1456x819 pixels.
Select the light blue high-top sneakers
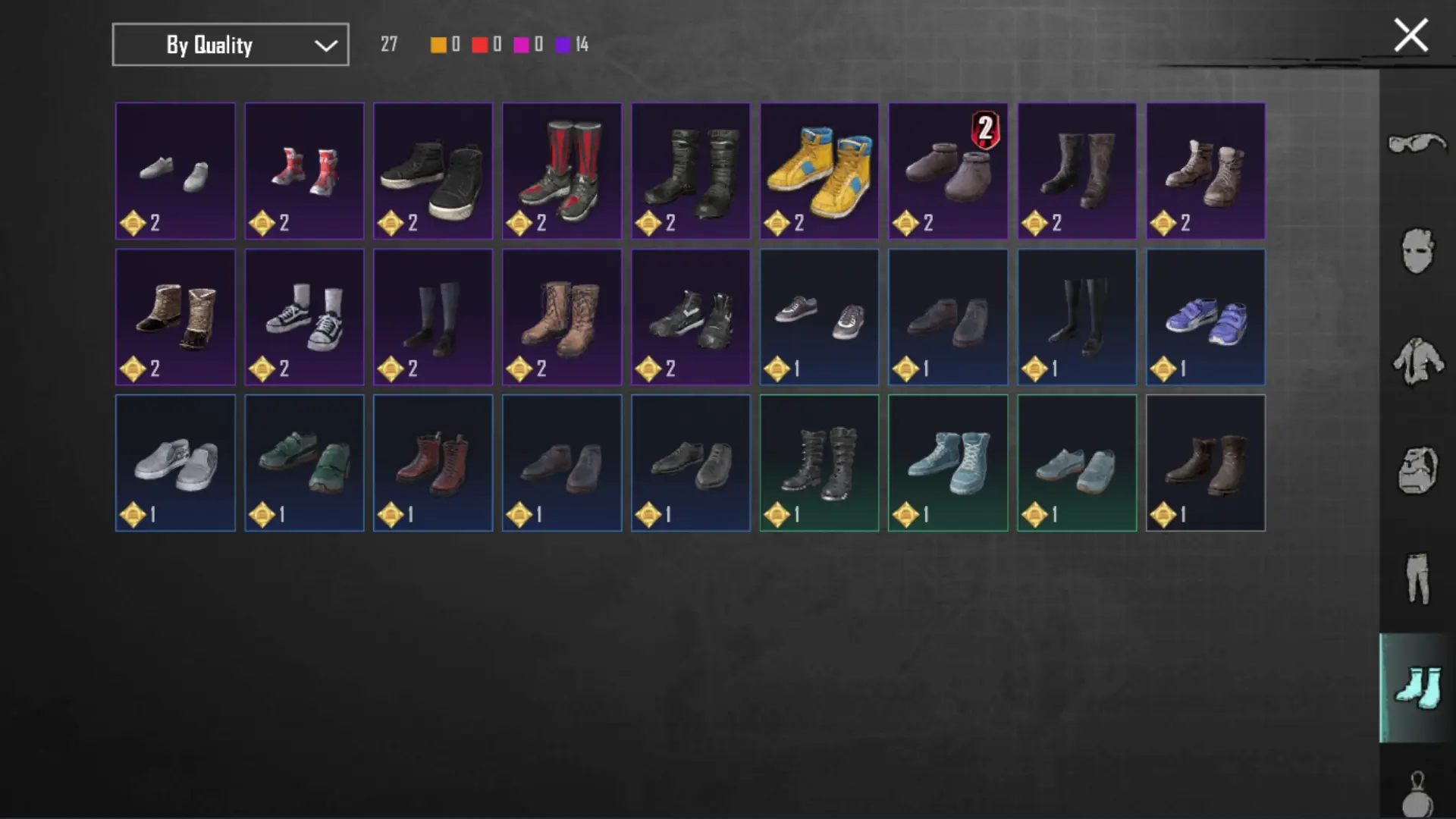948,463
